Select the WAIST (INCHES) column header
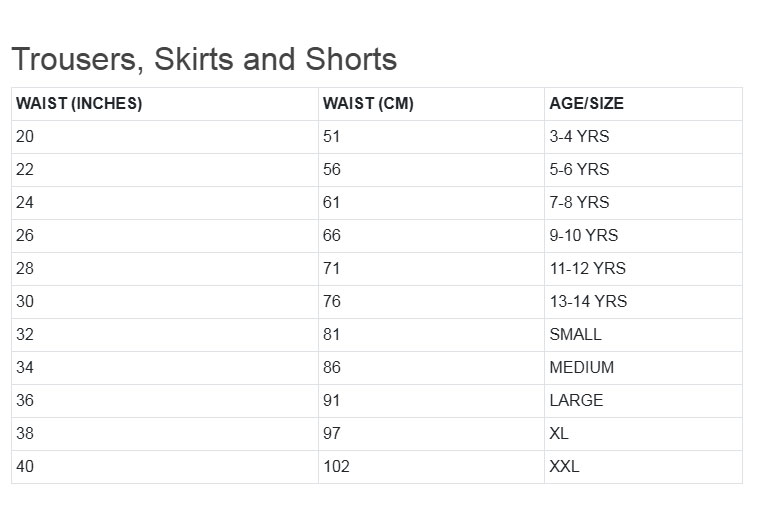Image resolution: width=757 pixels, height=530 pixels. (x=79, y=103)
